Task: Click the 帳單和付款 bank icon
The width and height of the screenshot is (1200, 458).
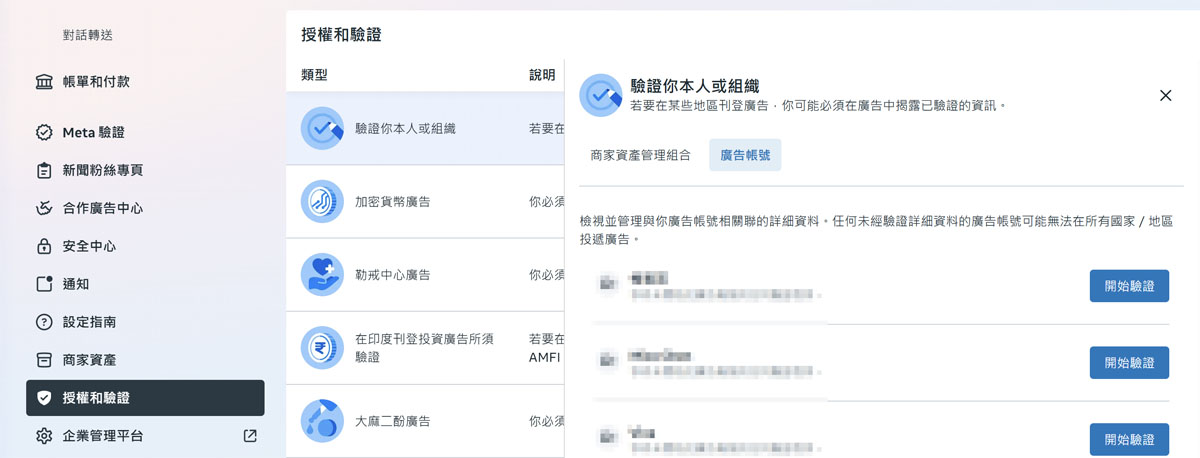Action: 44,82
